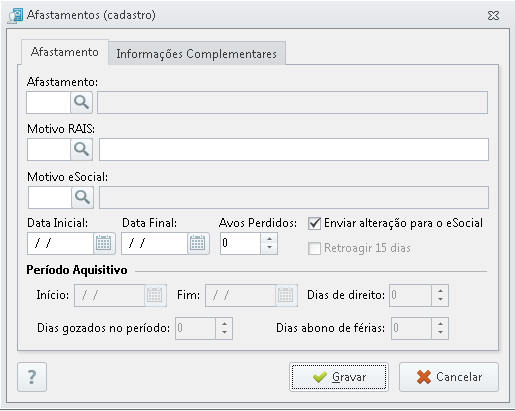Search Motivo RAIS using magnifier icon
The width and height of the screenshot is (515, 411).
click(81, 149)
